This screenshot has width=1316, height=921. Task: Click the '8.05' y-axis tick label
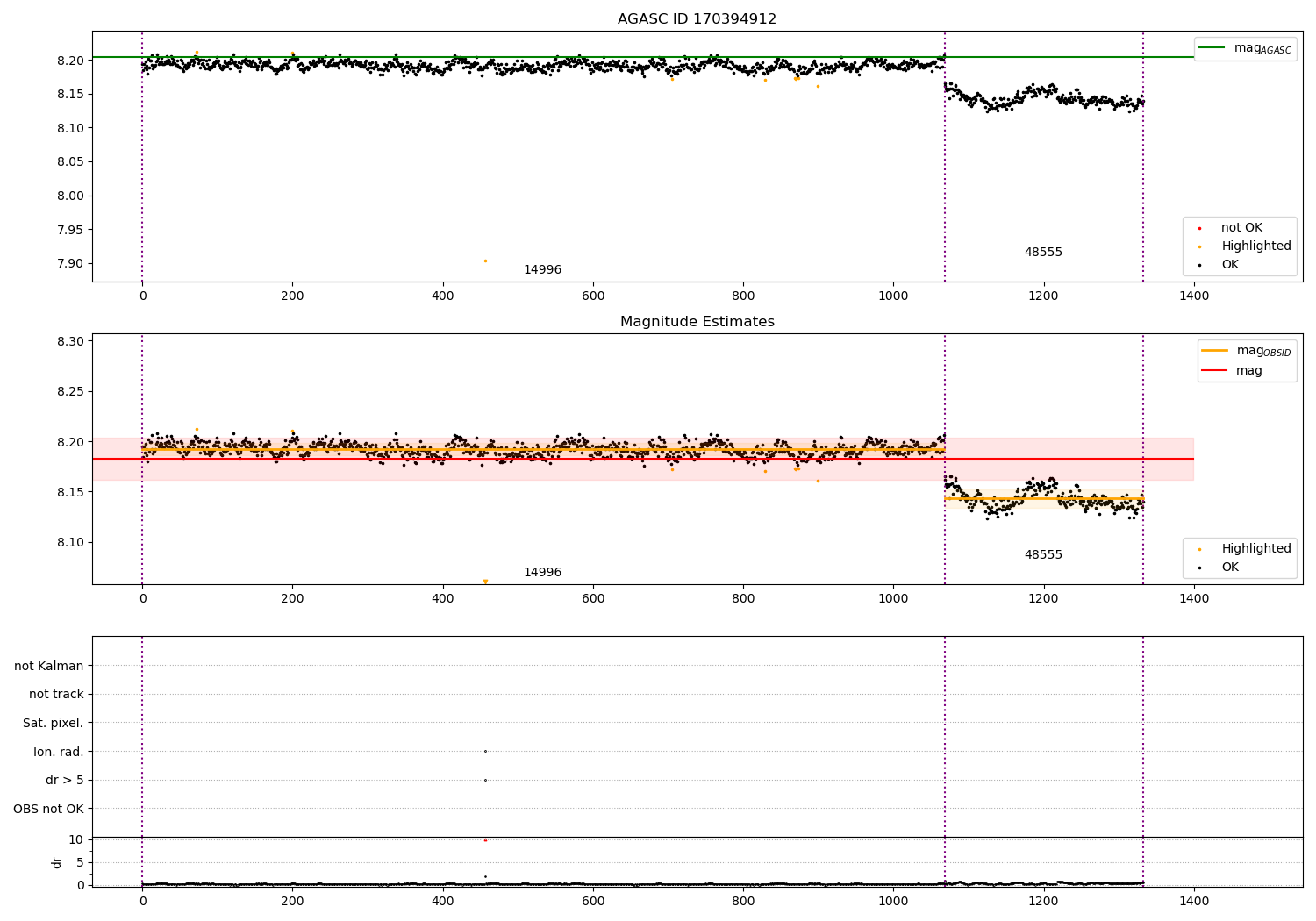point(72,162)
